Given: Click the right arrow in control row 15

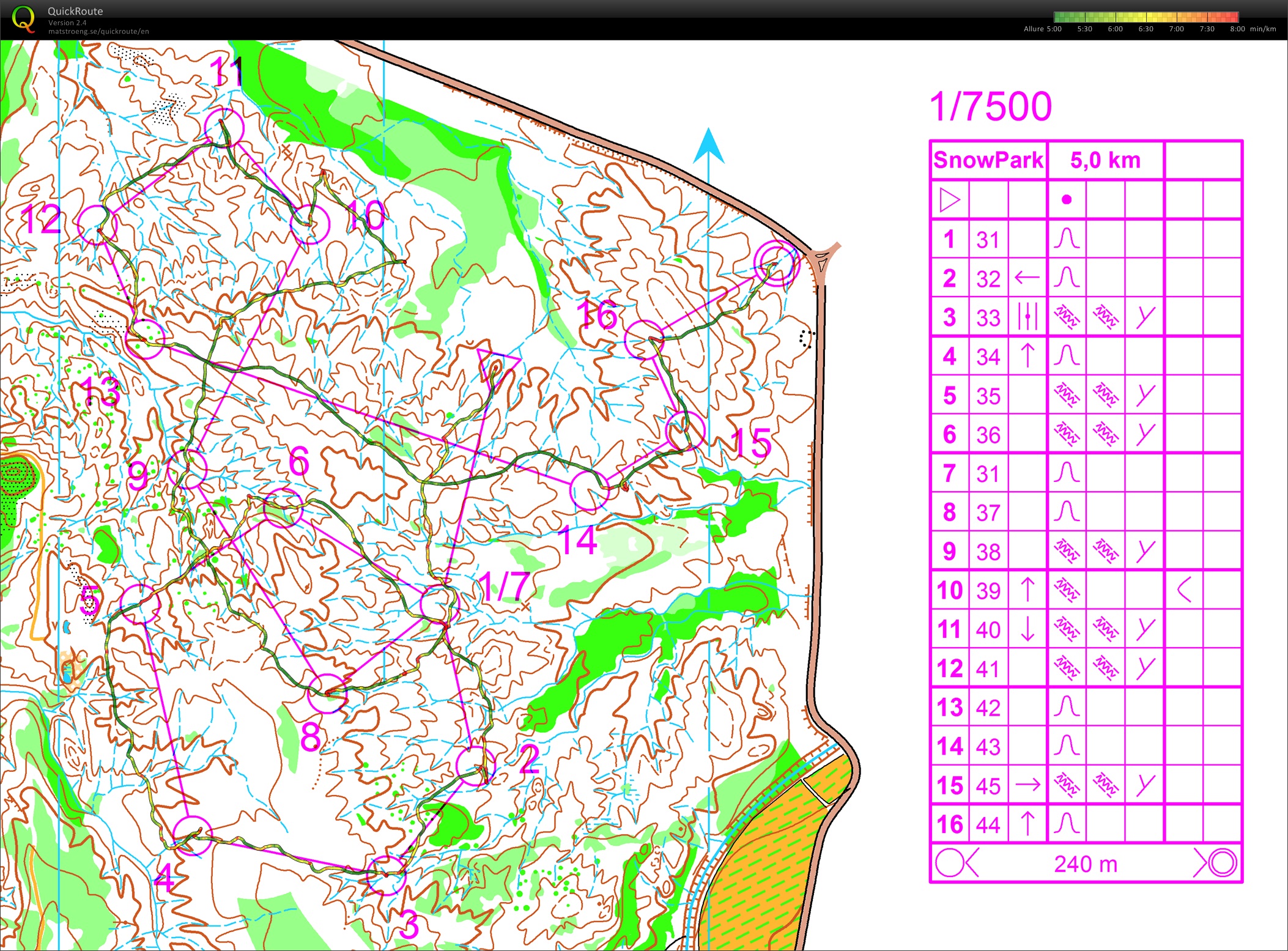Looking at the screenshot, I should [x=1027, y=785].
